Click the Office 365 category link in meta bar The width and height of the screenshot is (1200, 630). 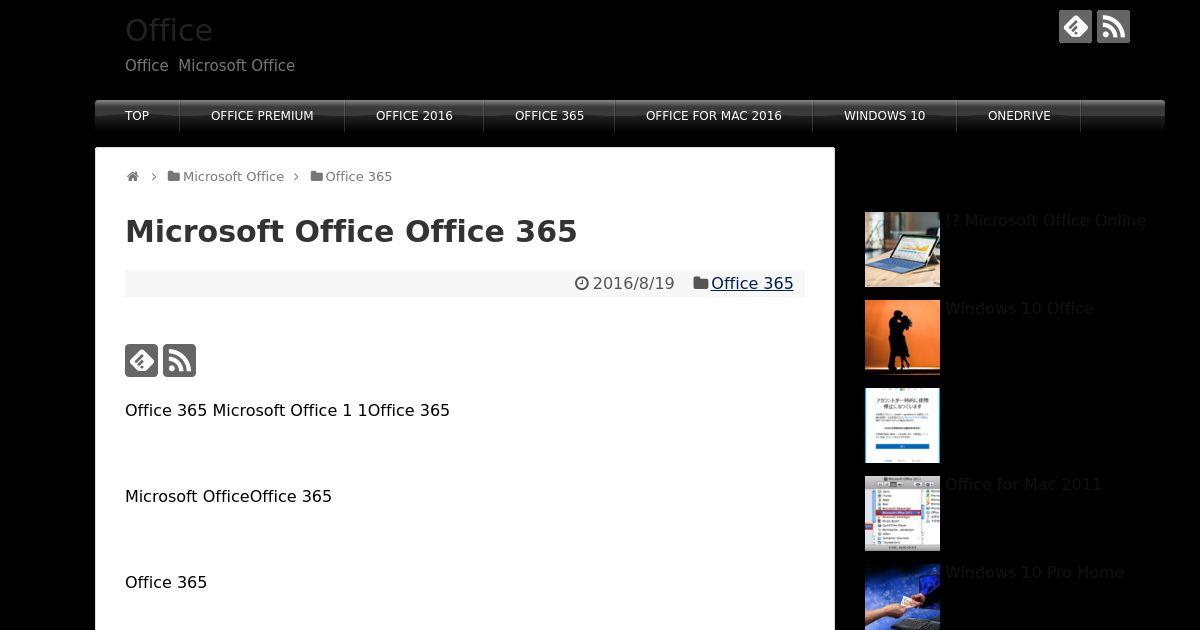(752, 283)
